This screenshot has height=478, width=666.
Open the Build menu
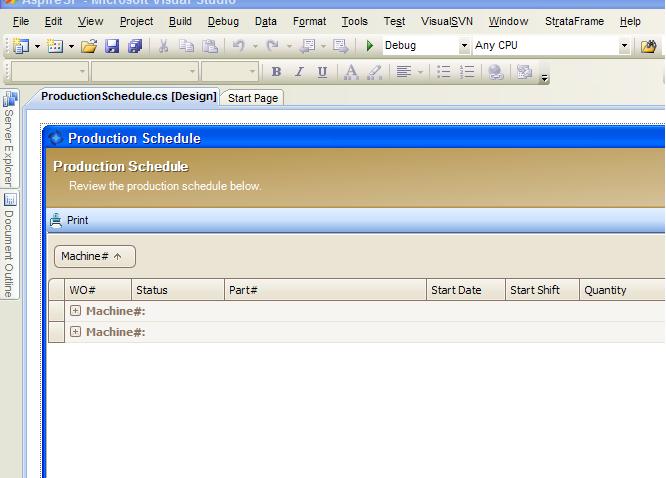[180, 21]
